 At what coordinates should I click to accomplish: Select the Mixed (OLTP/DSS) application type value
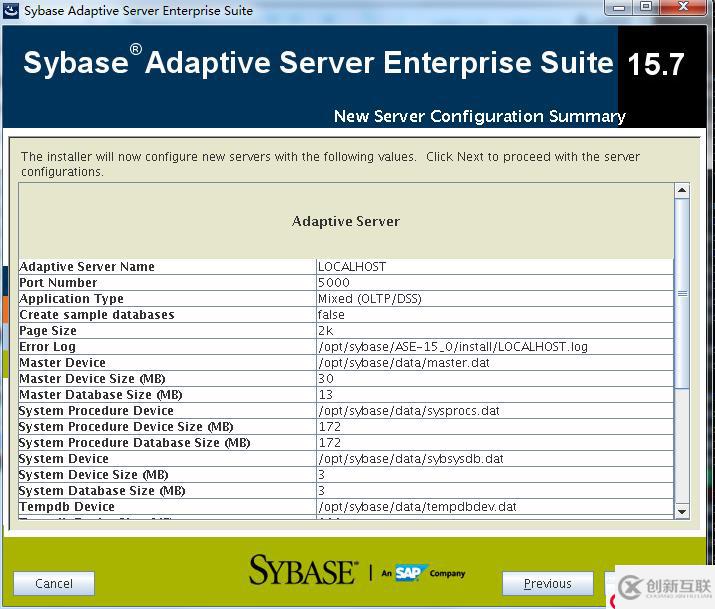pyautogui.click(x=370, y=299)
